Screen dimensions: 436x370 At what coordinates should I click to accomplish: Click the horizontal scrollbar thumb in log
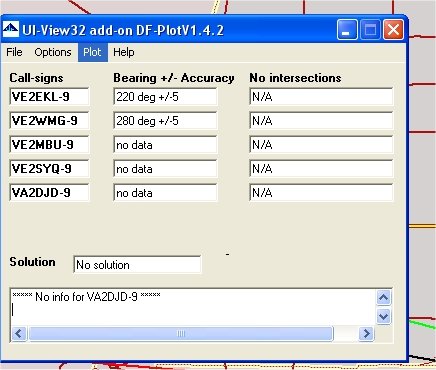coord(181,333)
